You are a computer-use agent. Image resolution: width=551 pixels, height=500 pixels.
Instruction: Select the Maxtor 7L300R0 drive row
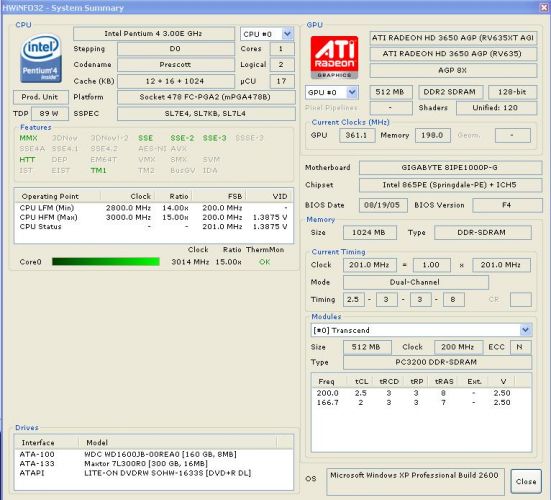(x=154, y=463)
